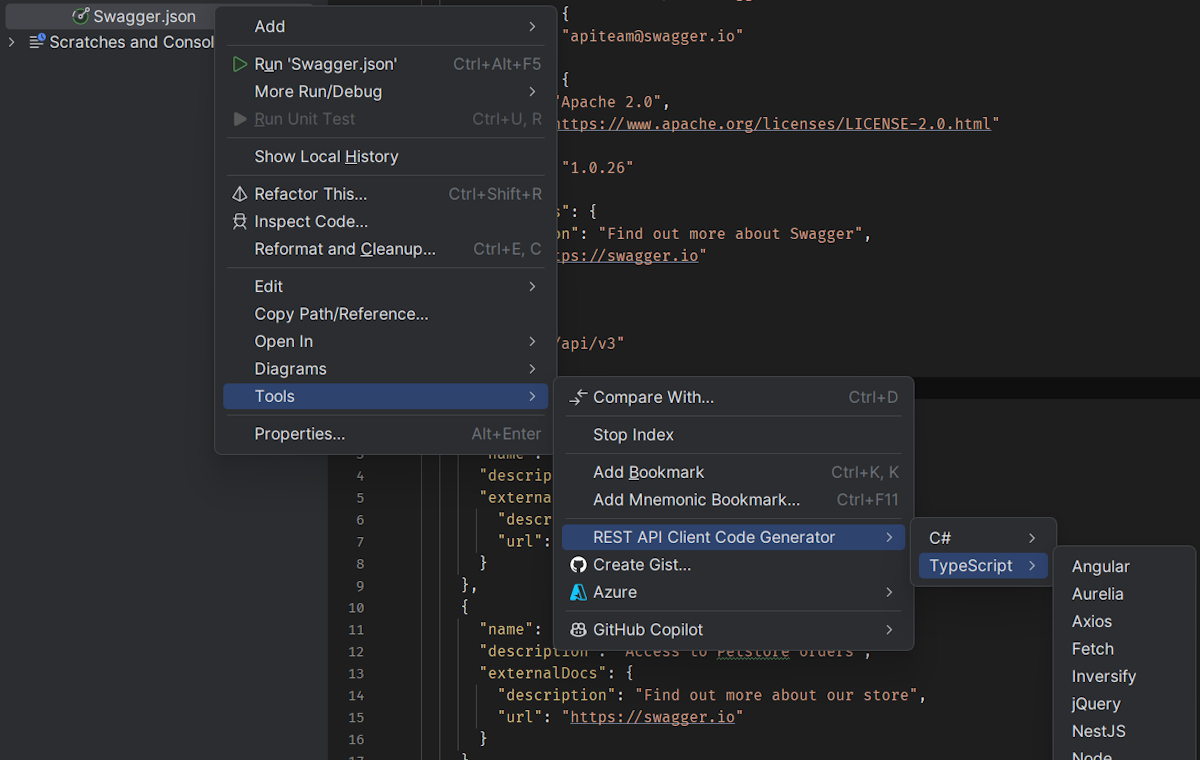
Task: Expand the More Run/Debug submenu arrow
Action: tap(532, 91)
